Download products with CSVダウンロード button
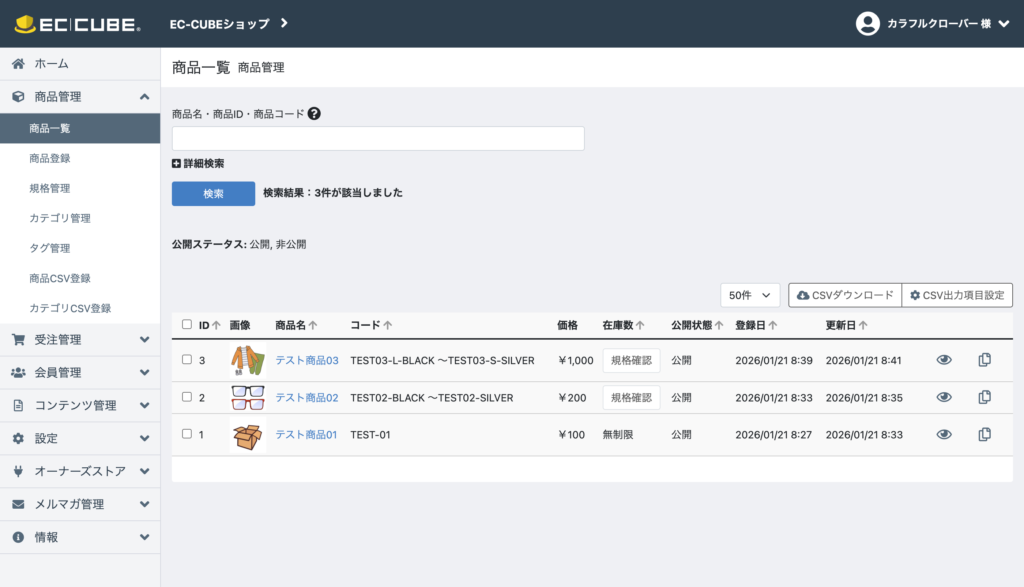This screenshot has height=587, width=1024. tap(845, 295)
